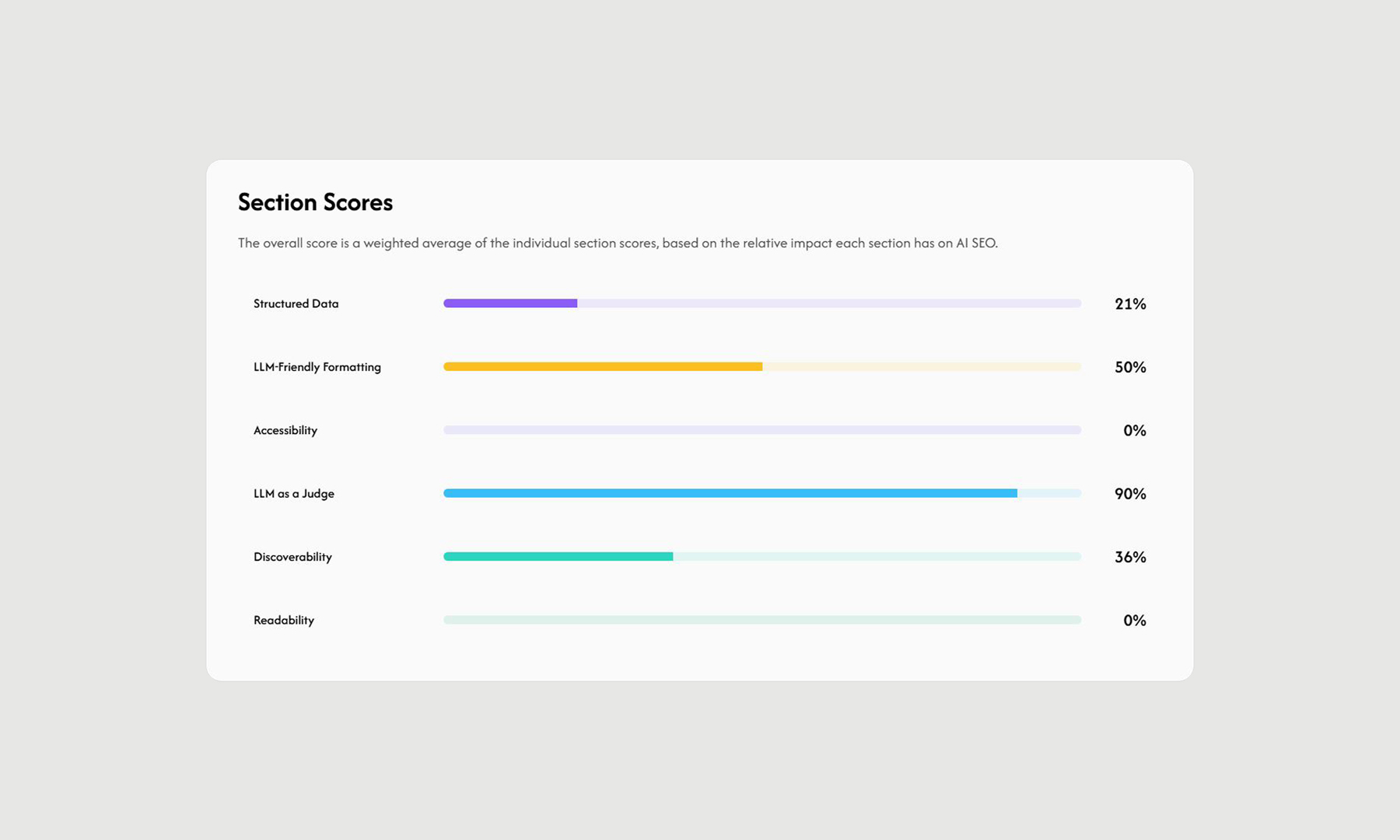The width and height of the screenshot is (1400, 840).
Task: Select the Structured Data label
Action: 296,304
